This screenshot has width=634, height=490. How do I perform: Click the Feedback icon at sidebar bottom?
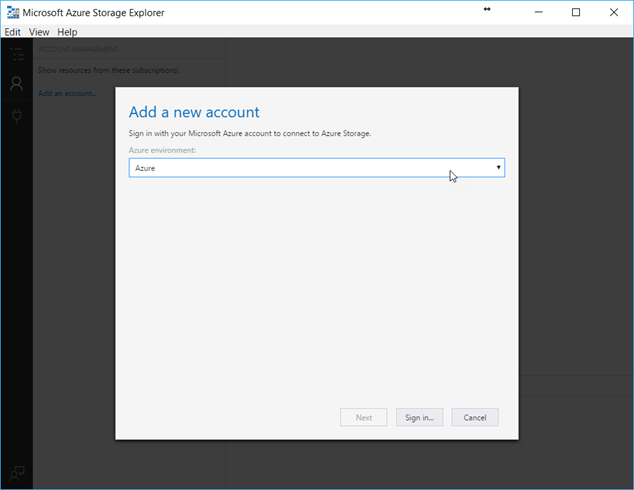coord(17,473)
